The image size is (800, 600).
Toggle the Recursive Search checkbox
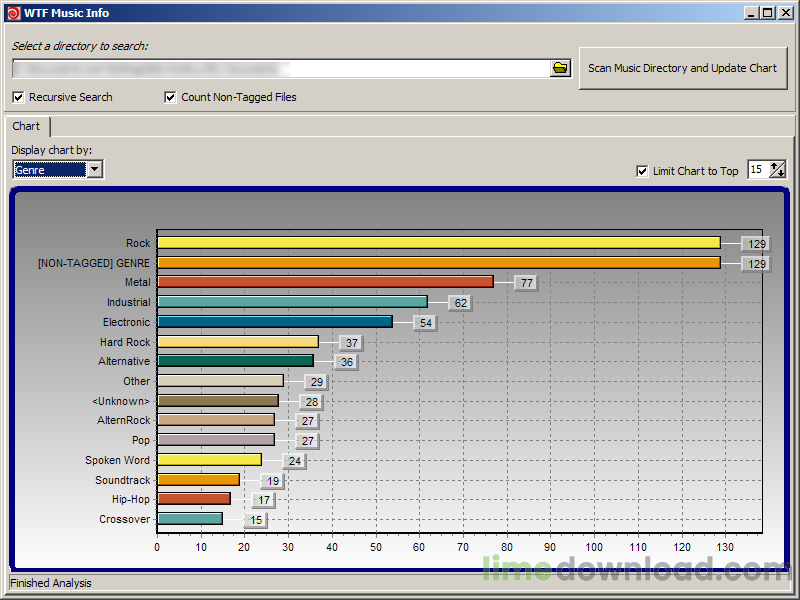18,97
